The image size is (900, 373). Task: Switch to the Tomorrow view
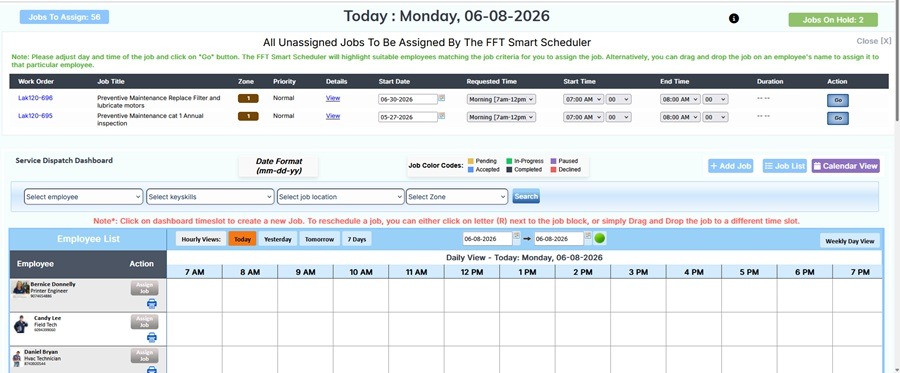tap(319, 239)
